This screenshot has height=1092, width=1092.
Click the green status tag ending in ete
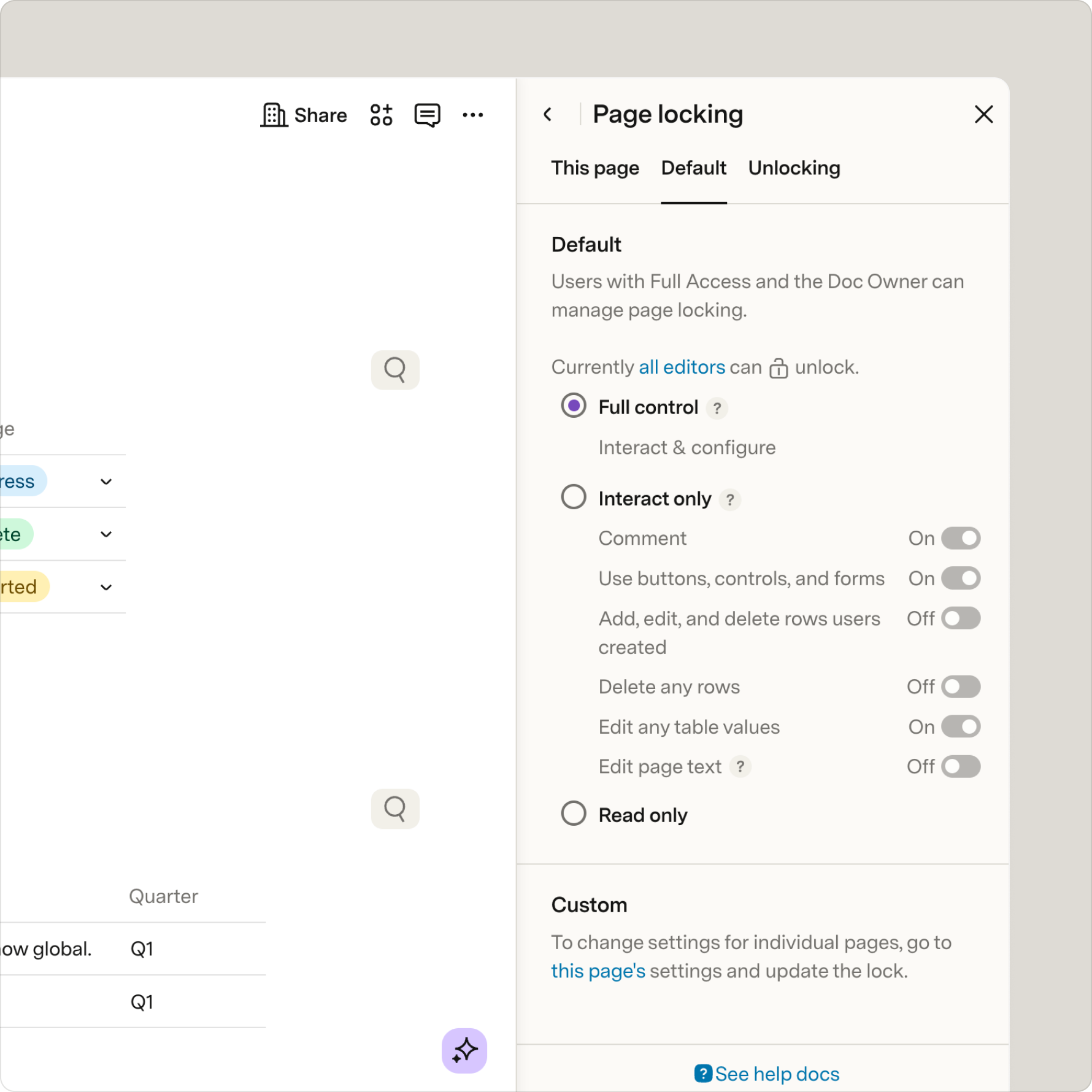[16, 534]
